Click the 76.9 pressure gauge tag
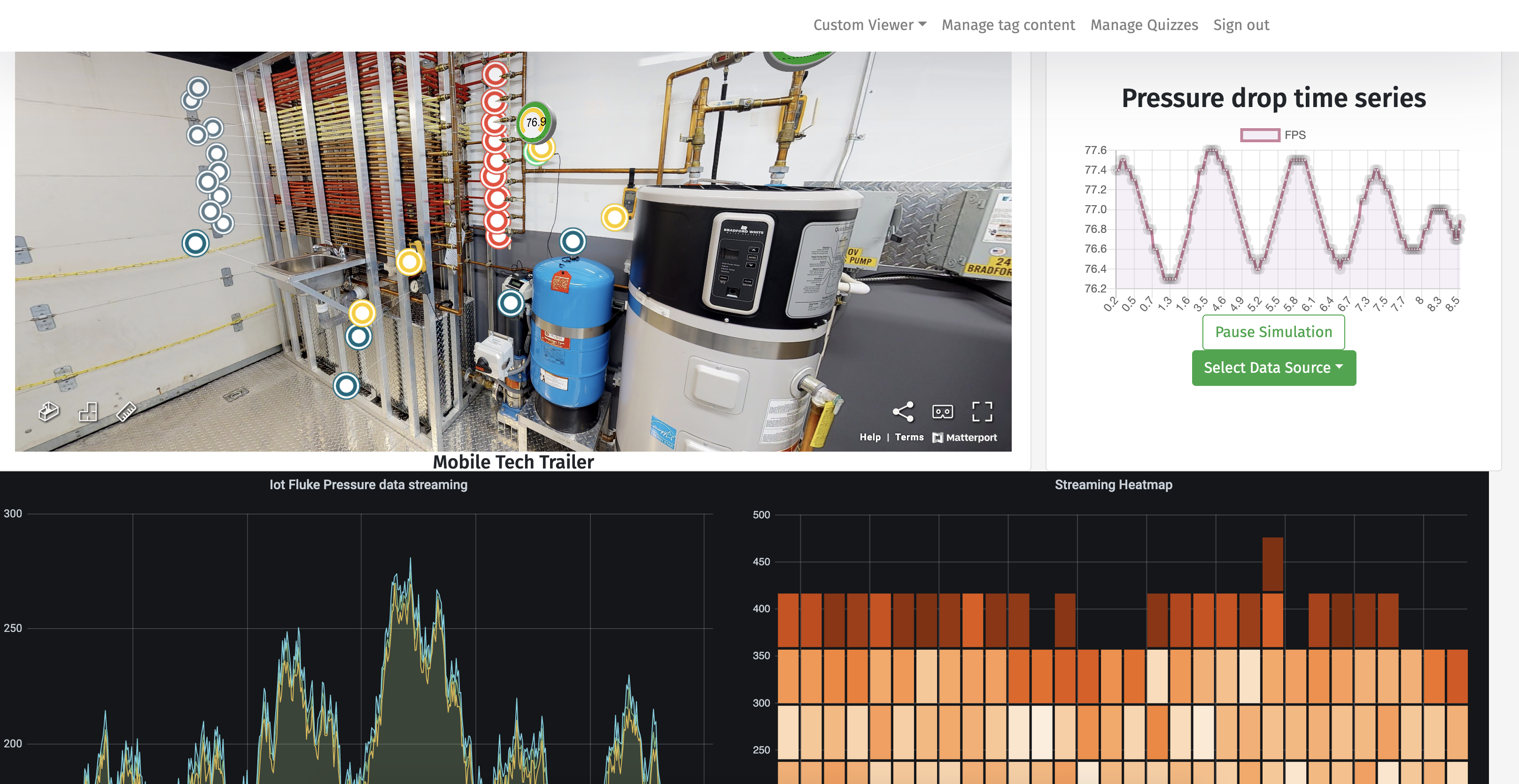This screenshot has height=784, width=1519. [x=535, y=122]
